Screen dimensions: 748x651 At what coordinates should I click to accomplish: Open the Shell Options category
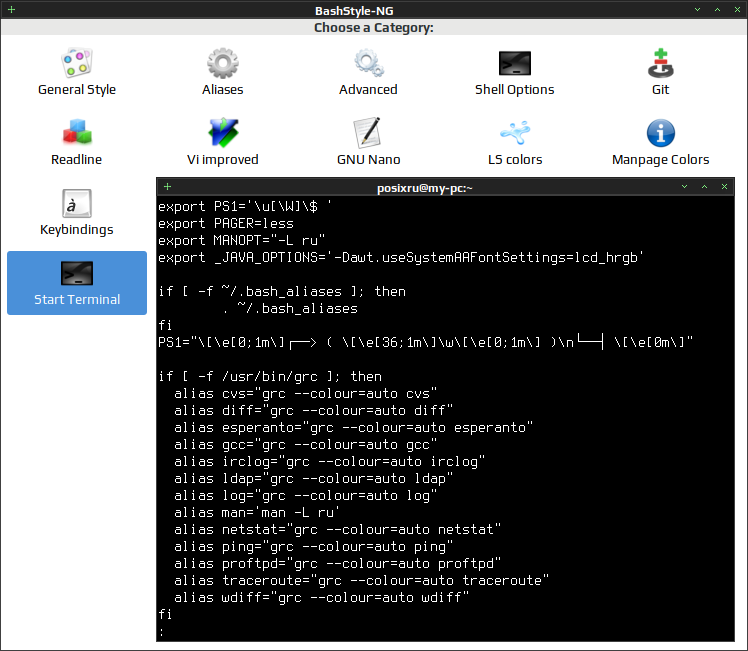coord(514,72)
